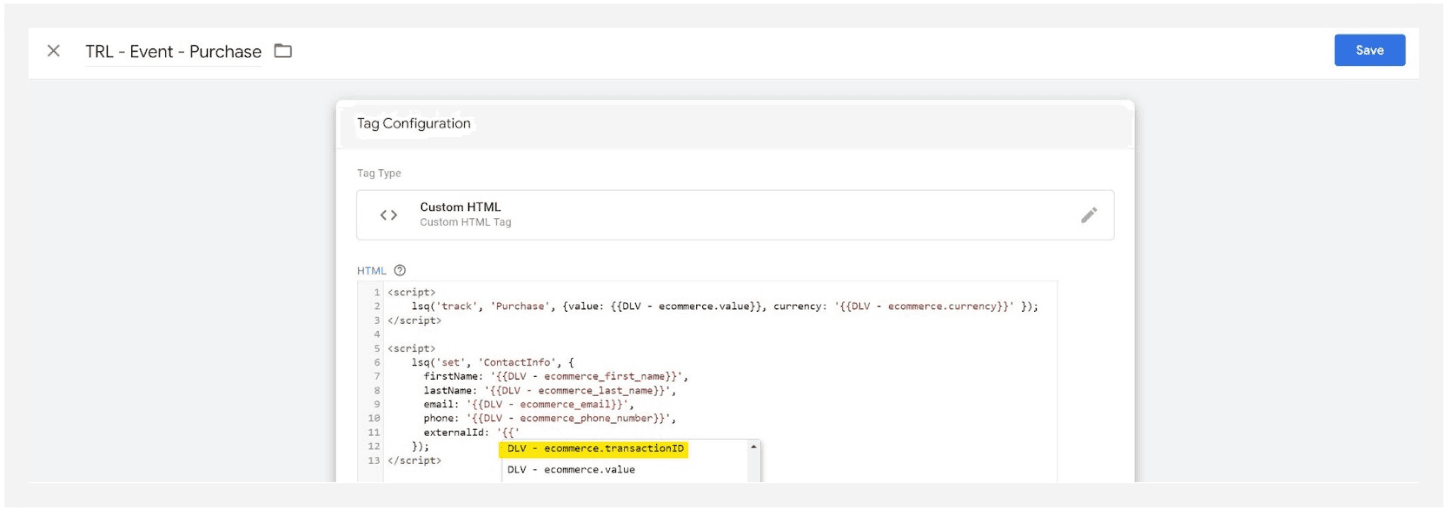Select the Custom HTML tag type row
Screen dimensions: 1448x512
(x=735, y=215)
